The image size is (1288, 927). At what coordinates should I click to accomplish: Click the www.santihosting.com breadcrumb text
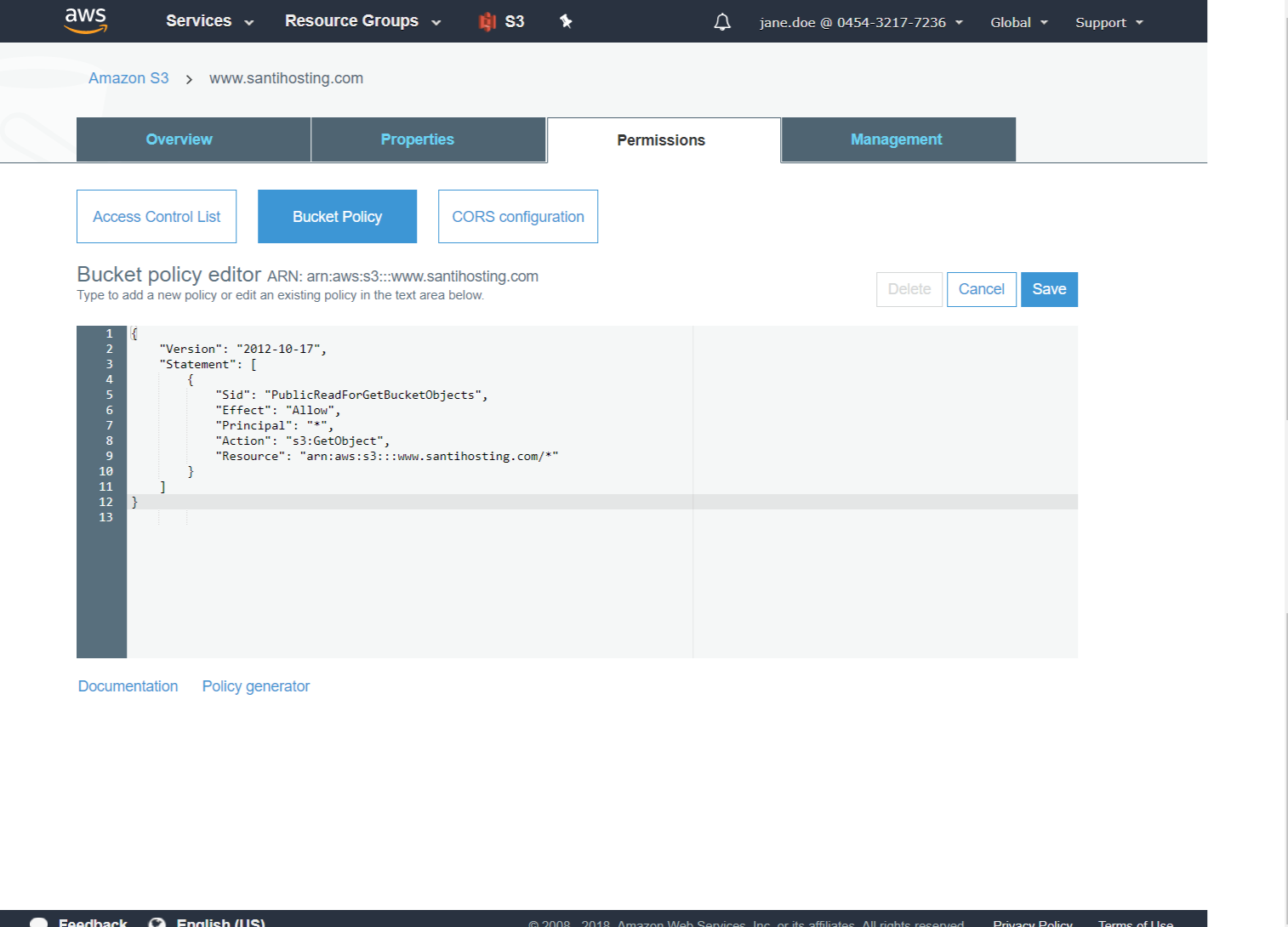(x=286, y=78)
